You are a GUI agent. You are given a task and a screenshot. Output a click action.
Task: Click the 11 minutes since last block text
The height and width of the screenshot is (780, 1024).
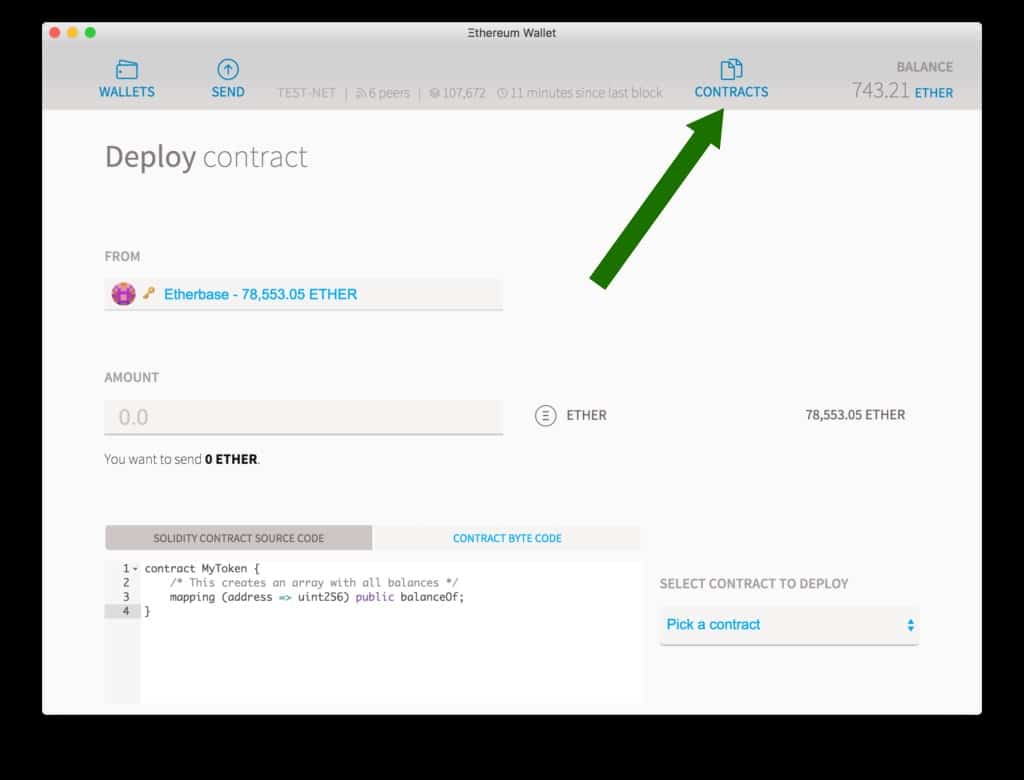click(x=586, y=93)
